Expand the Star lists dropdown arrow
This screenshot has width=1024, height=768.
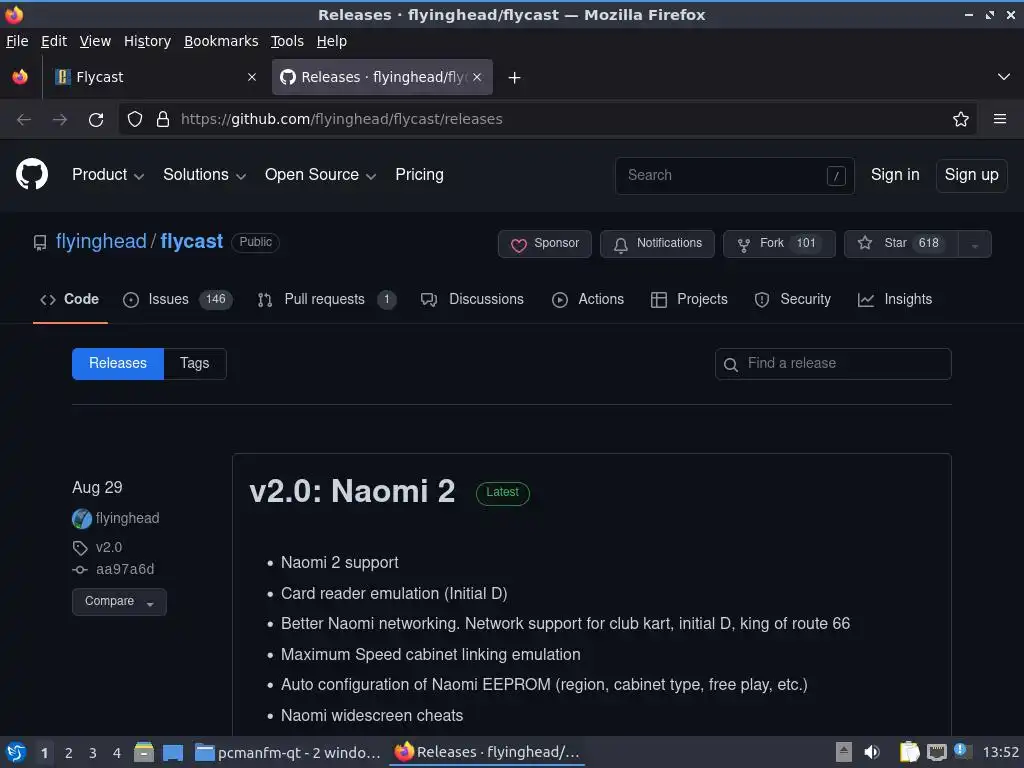pos(974,244)
